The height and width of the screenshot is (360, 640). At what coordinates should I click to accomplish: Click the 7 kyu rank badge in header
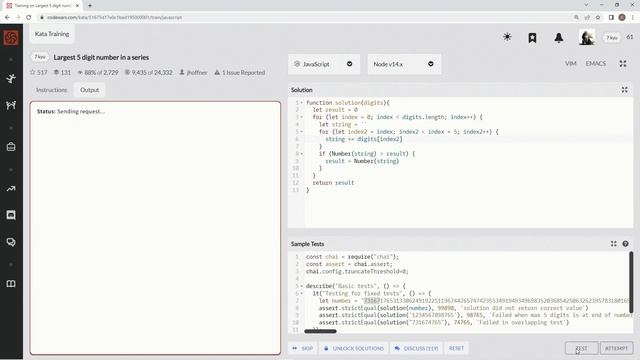click(611, 38)
